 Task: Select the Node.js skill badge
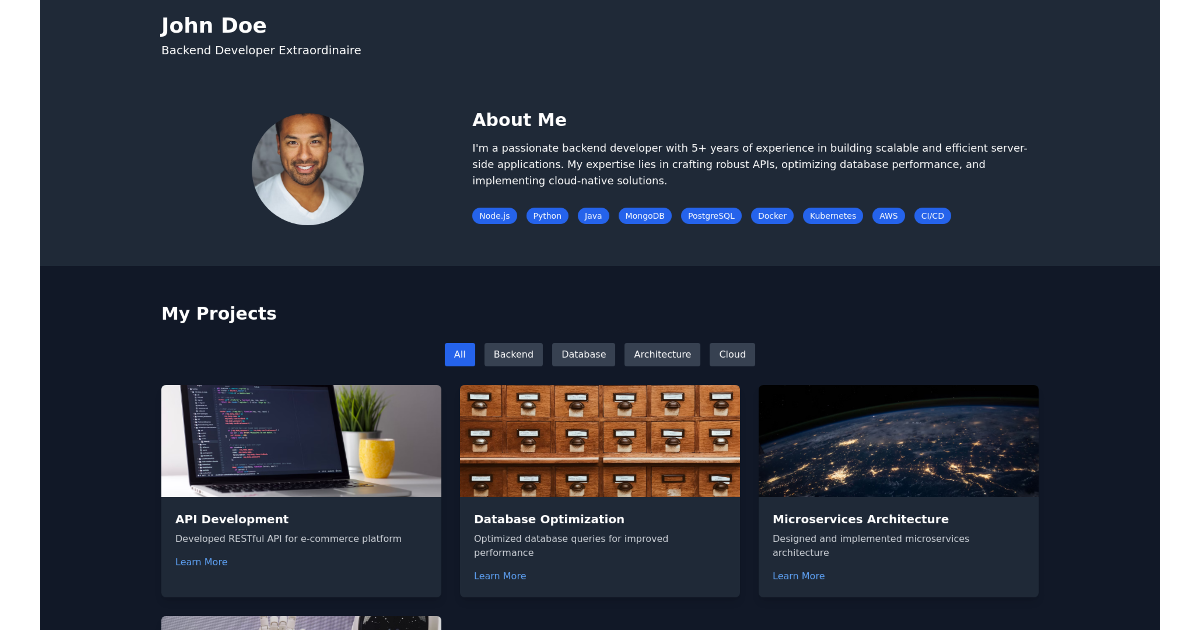494,215
